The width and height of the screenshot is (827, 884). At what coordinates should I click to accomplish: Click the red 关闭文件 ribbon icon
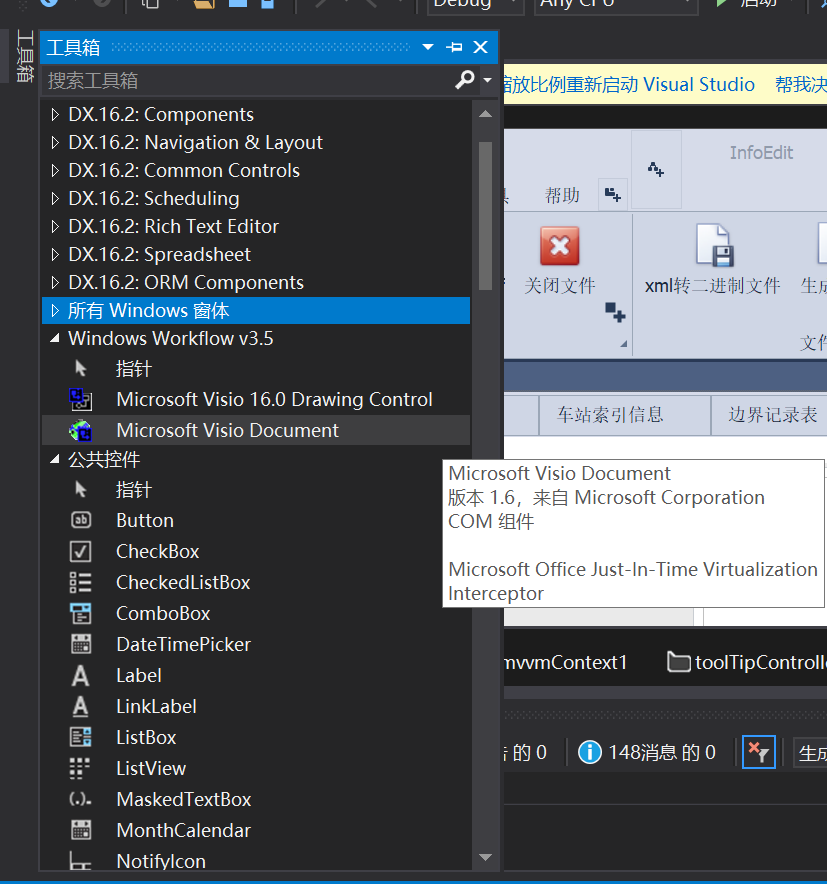pos(559,246)
